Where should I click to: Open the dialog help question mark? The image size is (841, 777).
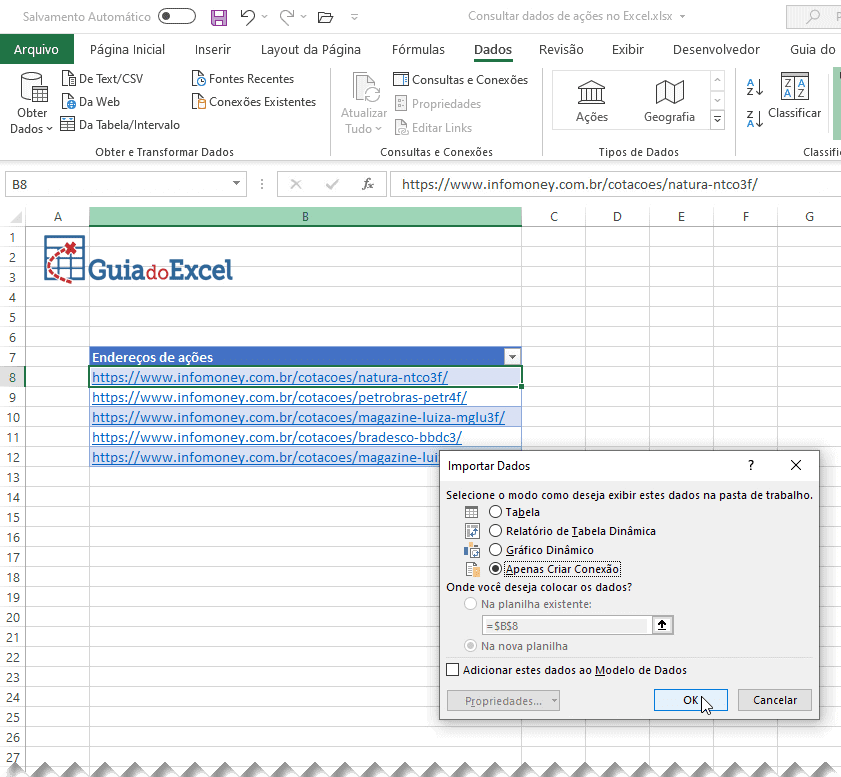pos(751,465)
